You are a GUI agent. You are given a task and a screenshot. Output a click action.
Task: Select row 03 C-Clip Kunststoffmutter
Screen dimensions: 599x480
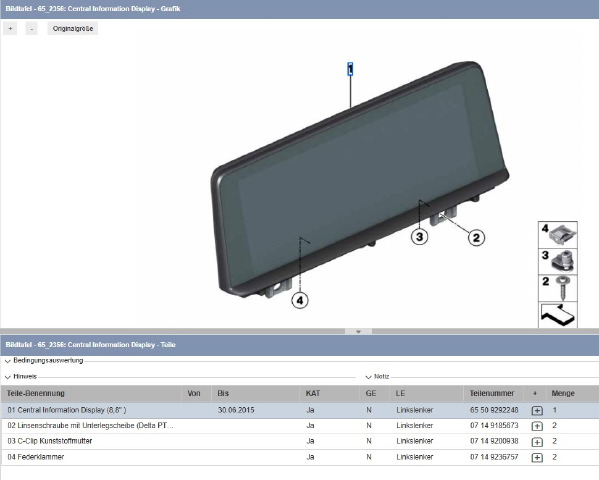tap(300, 441)
